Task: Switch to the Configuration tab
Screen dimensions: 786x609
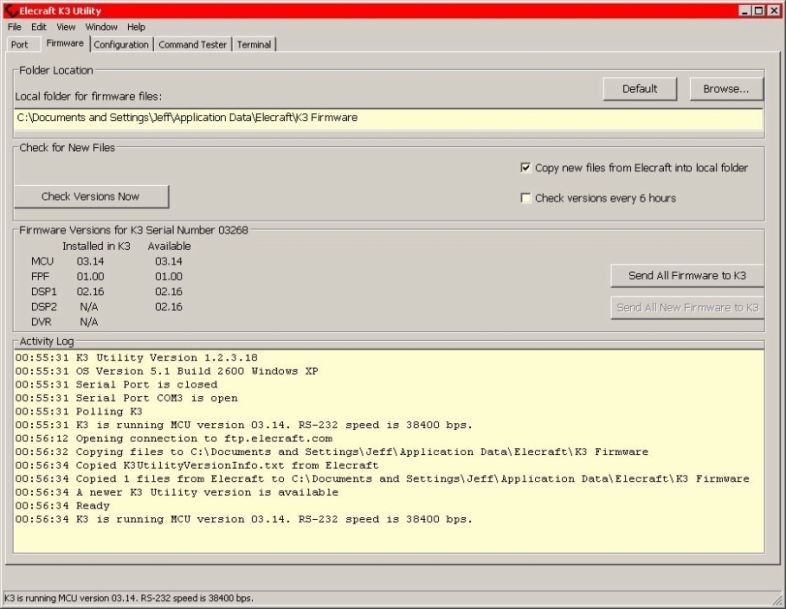Action: 121,45
